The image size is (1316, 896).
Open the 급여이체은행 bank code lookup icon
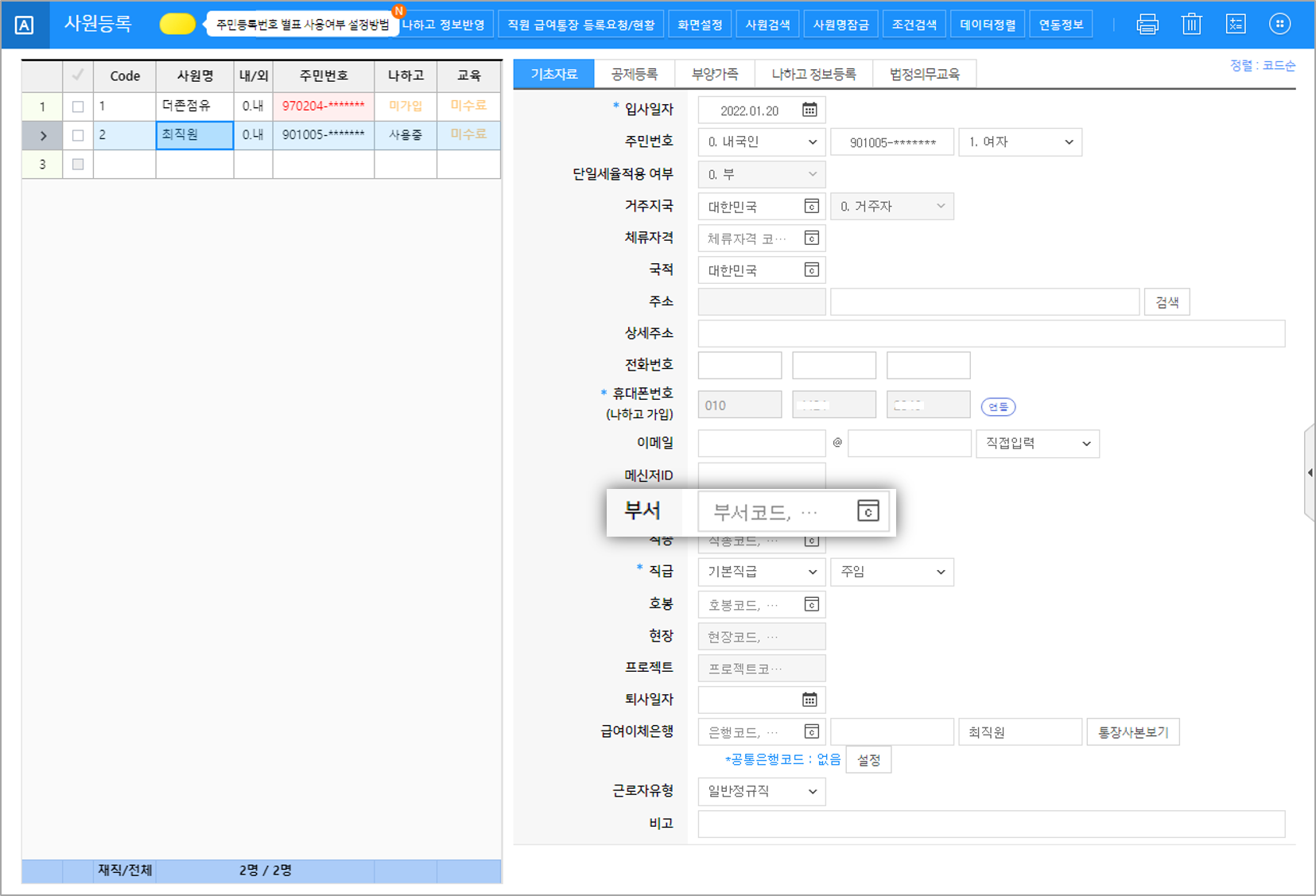pyautogui.click(x=811, y=731)
